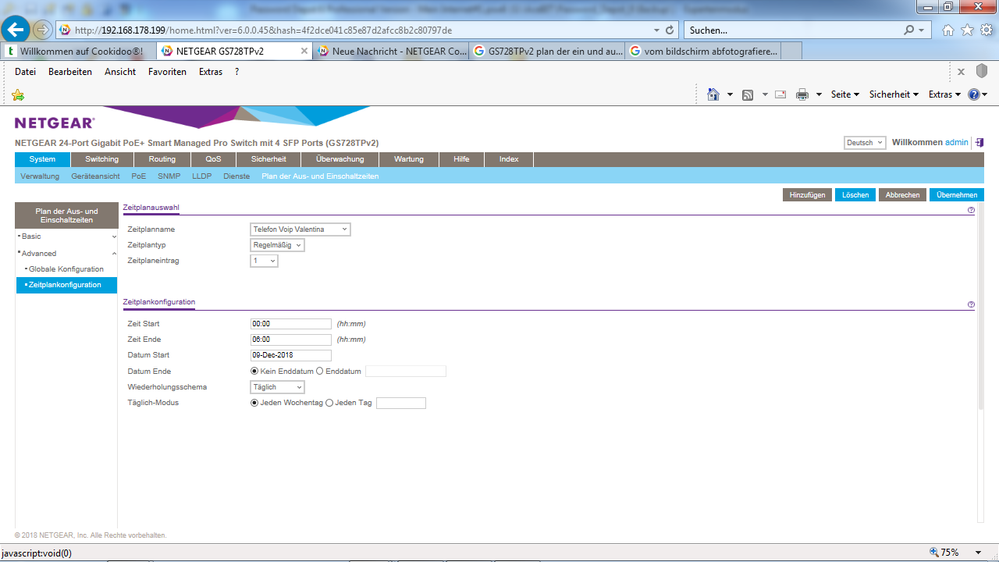Click zoom level magnifier in status bar

pos(934,552)
